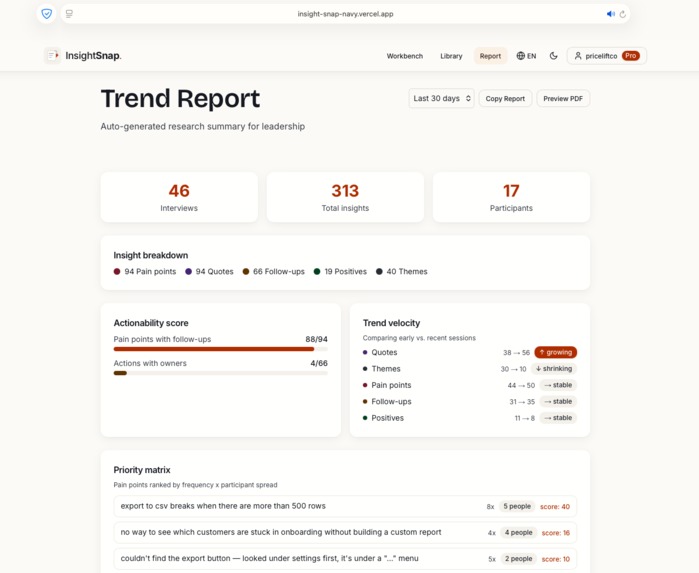
Task: Select the export to csv breaks row
Action: point(345,506)
